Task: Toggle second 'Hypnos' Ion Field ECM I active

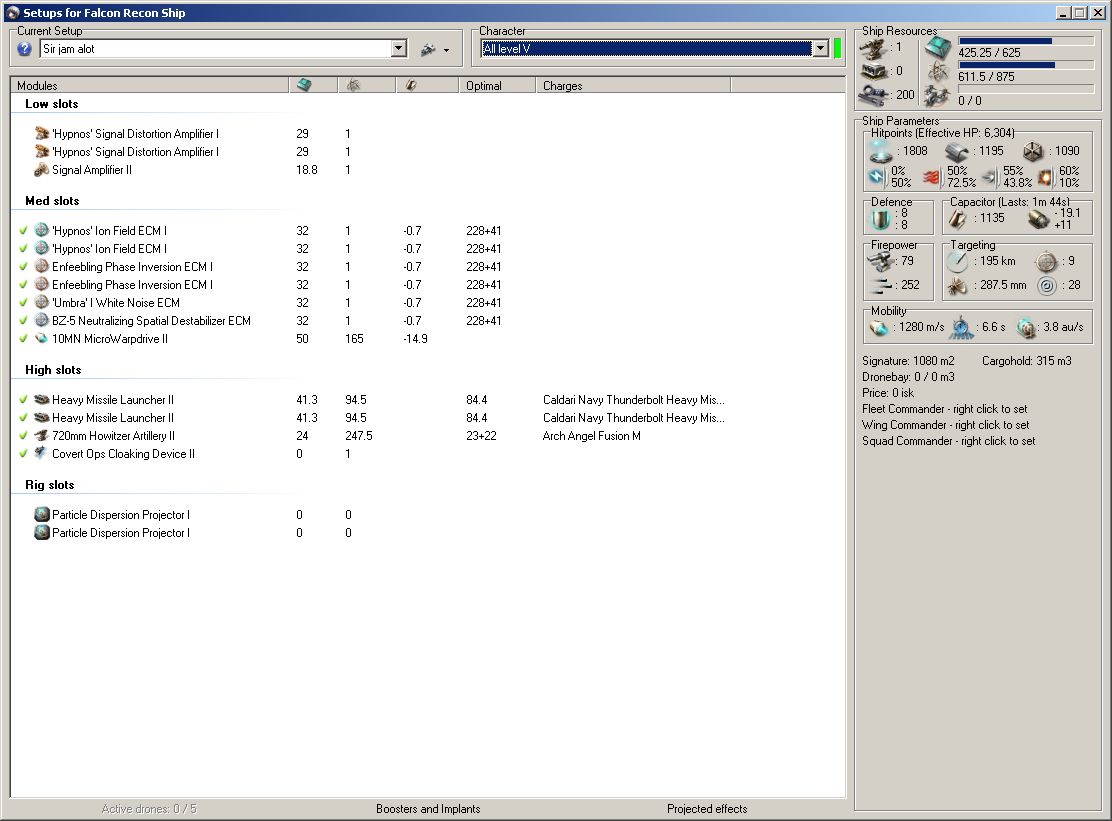Action: click(23, 249)
